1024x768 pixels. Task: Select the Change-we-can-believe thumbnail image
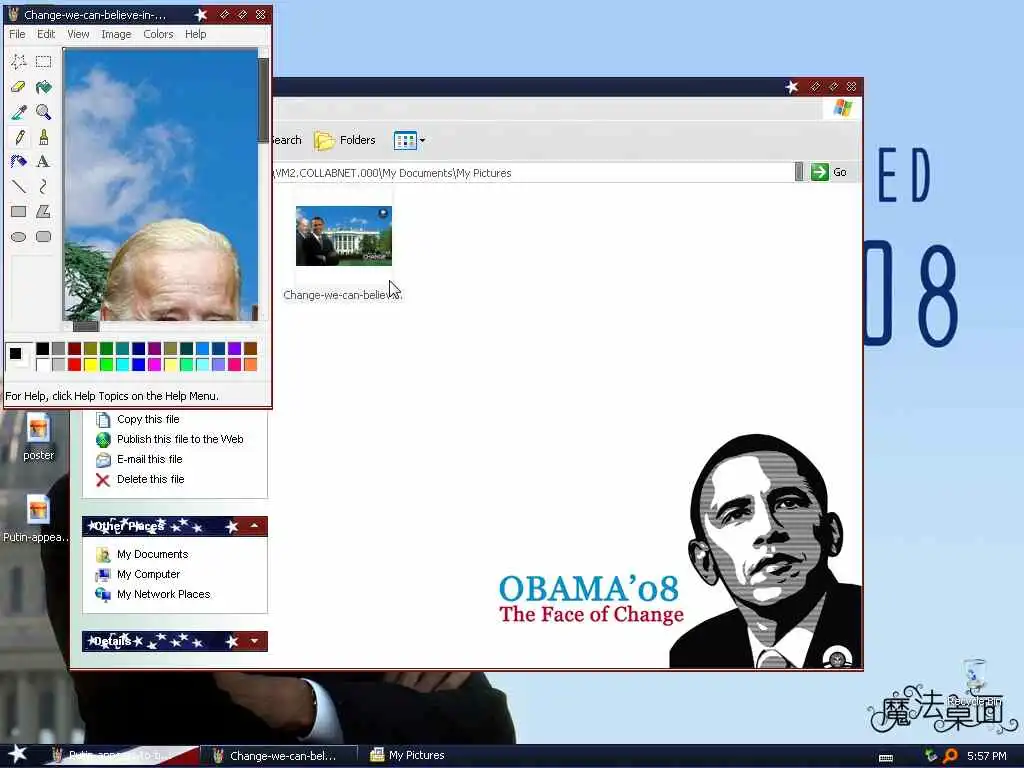tap(344, 236)
